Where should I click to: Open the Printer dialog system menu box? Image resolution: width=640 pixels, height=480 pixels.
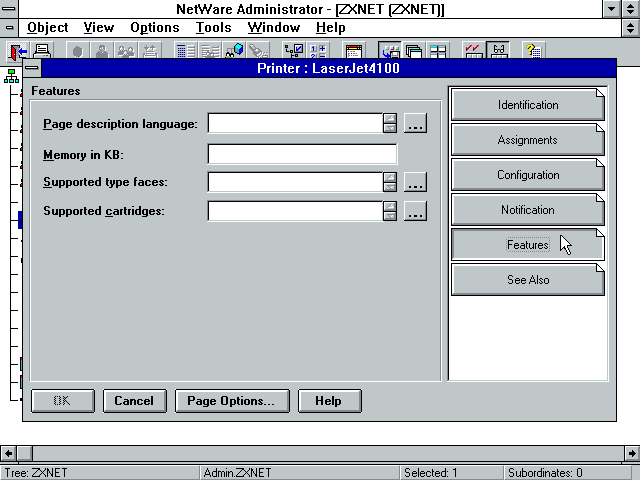click(x=32, y=68)
